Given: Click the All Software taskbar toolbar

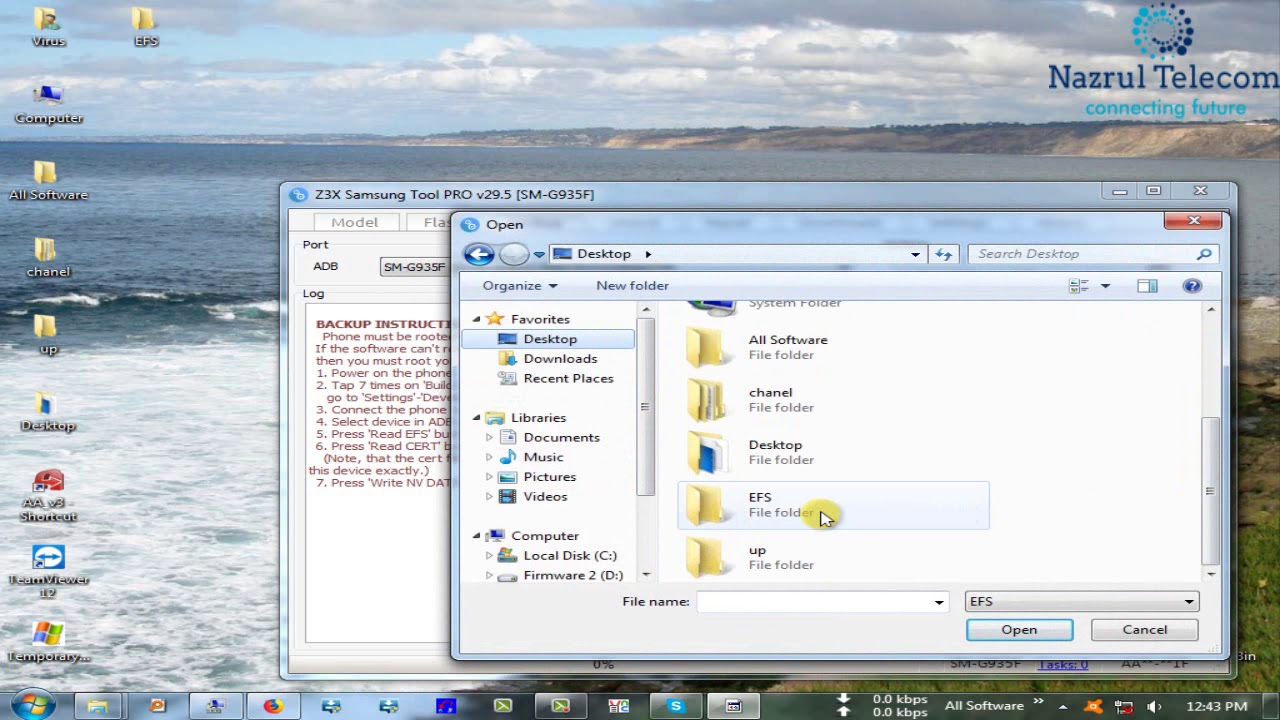Looking at the screenshot, I should (984, 706).
